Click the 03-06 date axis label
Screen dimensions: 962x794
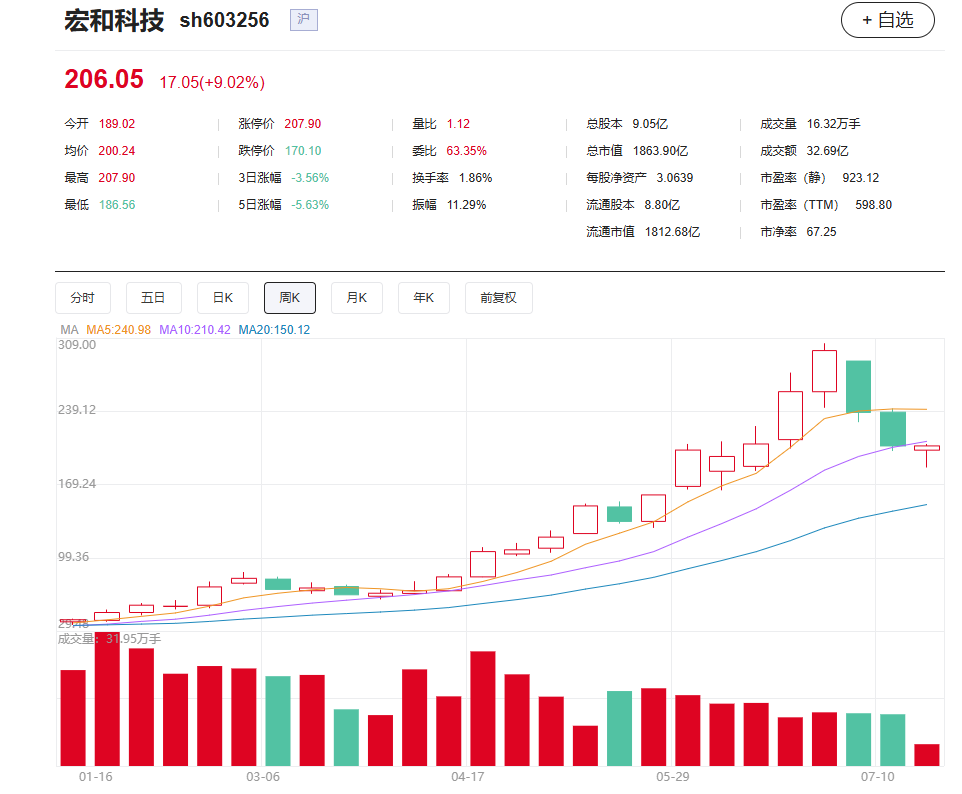click(263, 777)
